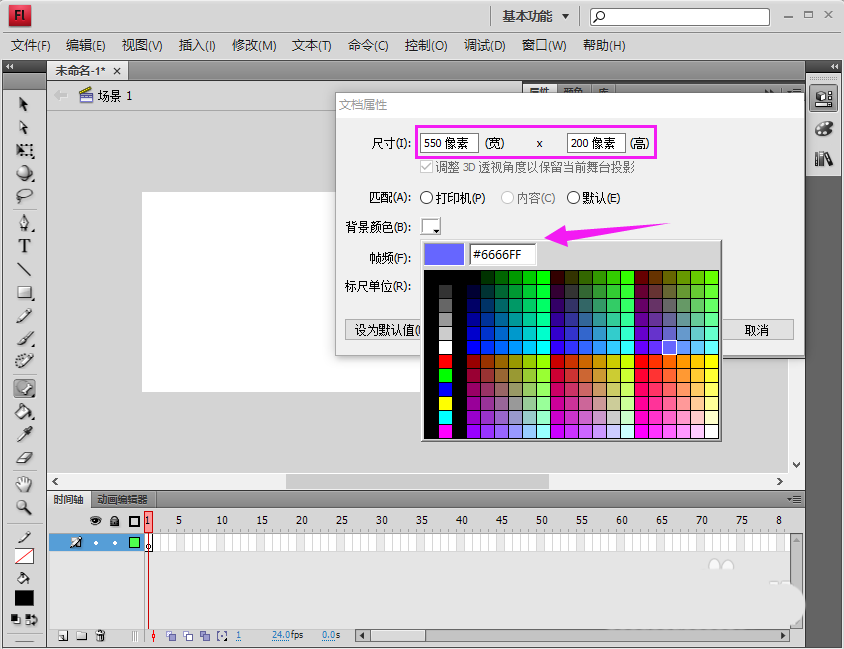This screenshot has width=844, height=649.
Task: Select the 默认(E) radio button
Action: click(x=573, y=198)
